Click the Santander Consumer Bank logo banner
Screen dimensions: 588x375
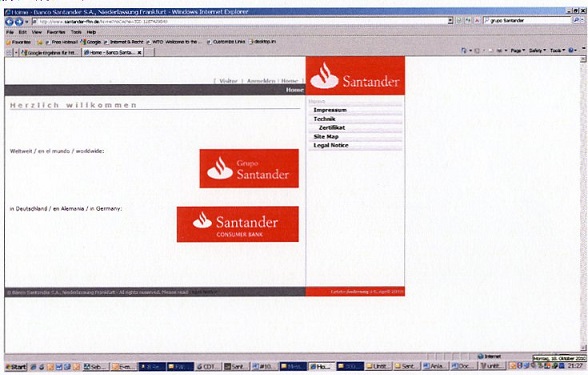(238, 224)
